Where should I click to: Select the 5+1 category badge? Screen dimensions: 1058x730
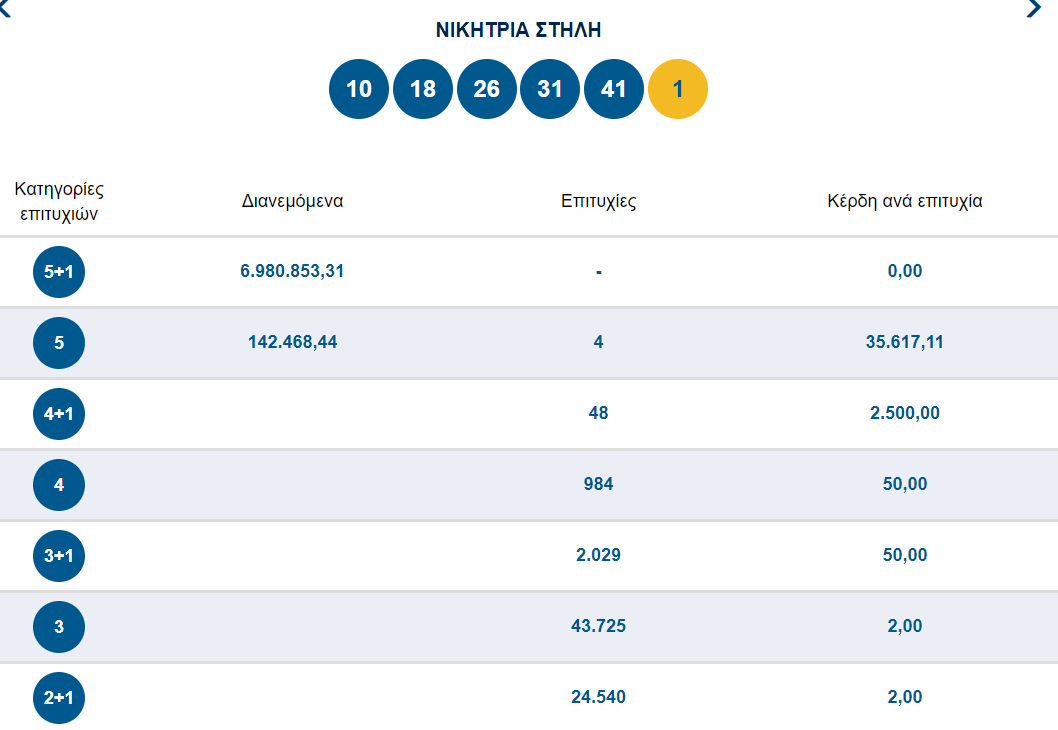pyautogui.click(x=59, y=272)
